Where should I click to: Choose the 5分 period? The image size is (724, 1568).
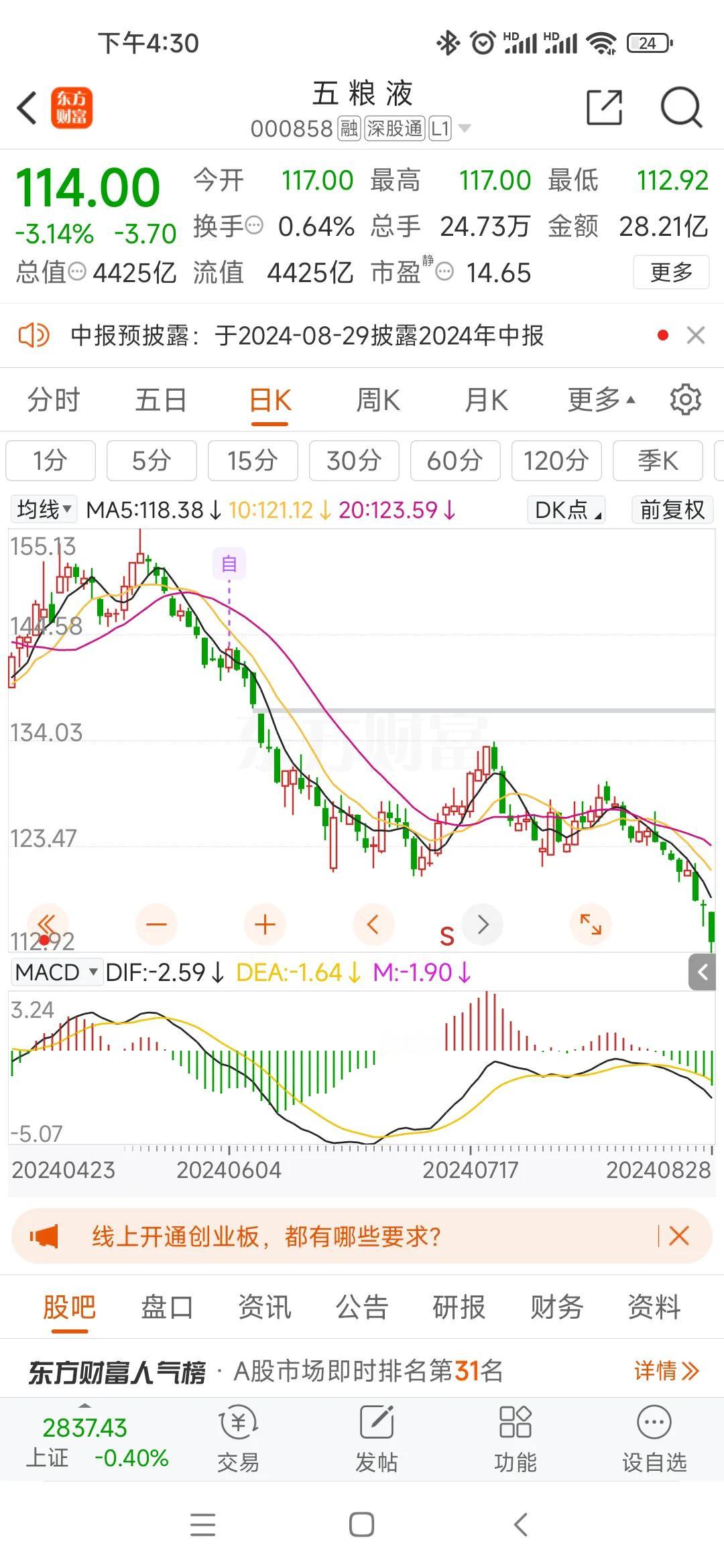(x=152, y=460)
